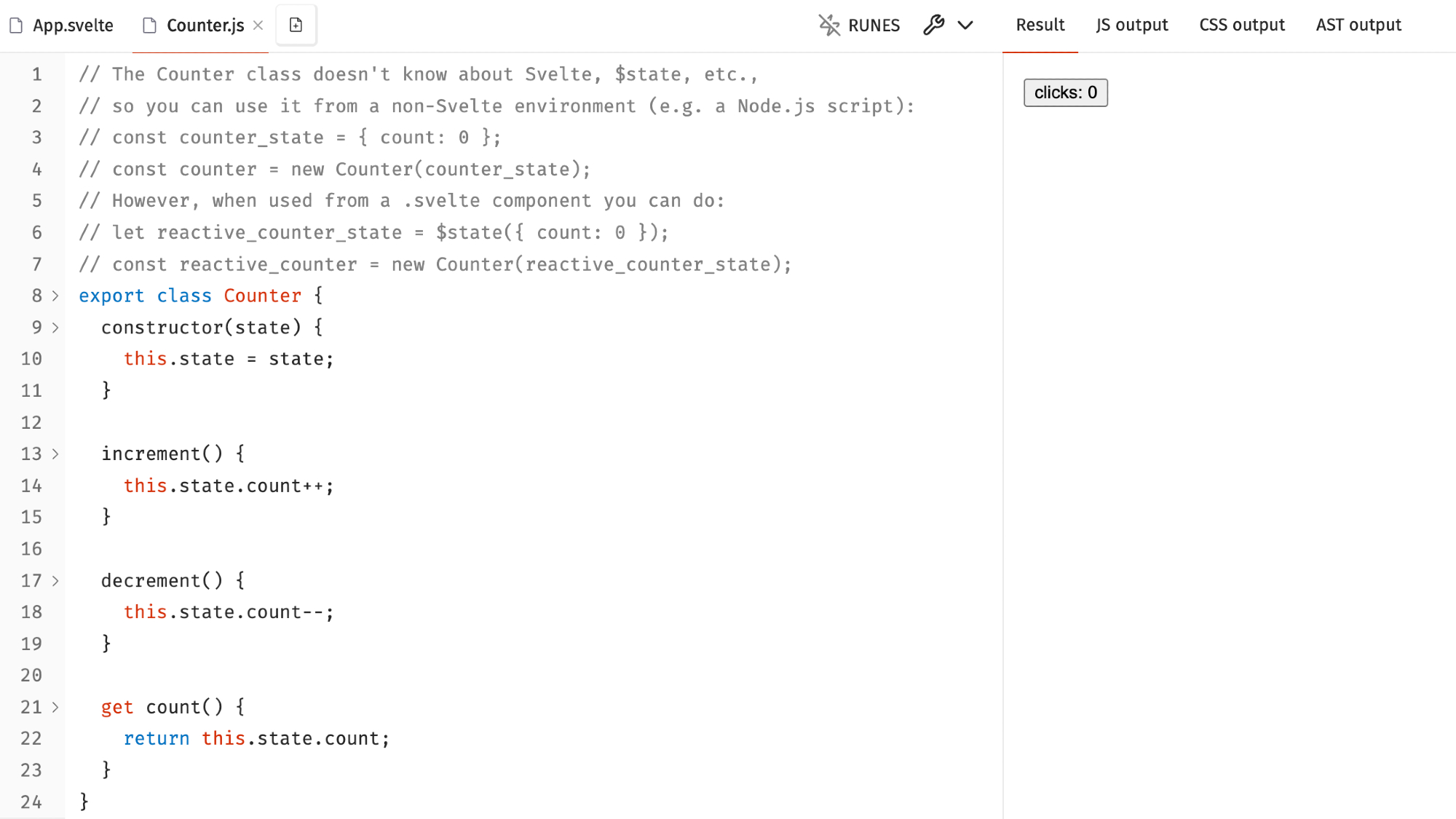Click the wrench tools icon
The height and width of the screenshot is (819, 1456).
(x=933, y=25)
